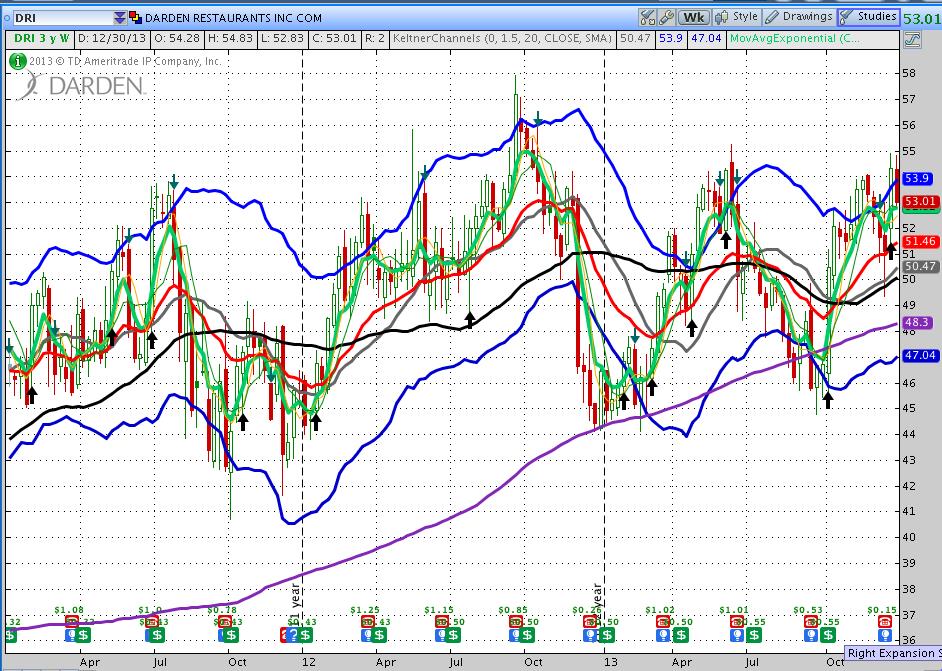Click the date value 'D: 12/30/13'
The width and height of the screenshot is (942, 671).
tap(112, 39)
